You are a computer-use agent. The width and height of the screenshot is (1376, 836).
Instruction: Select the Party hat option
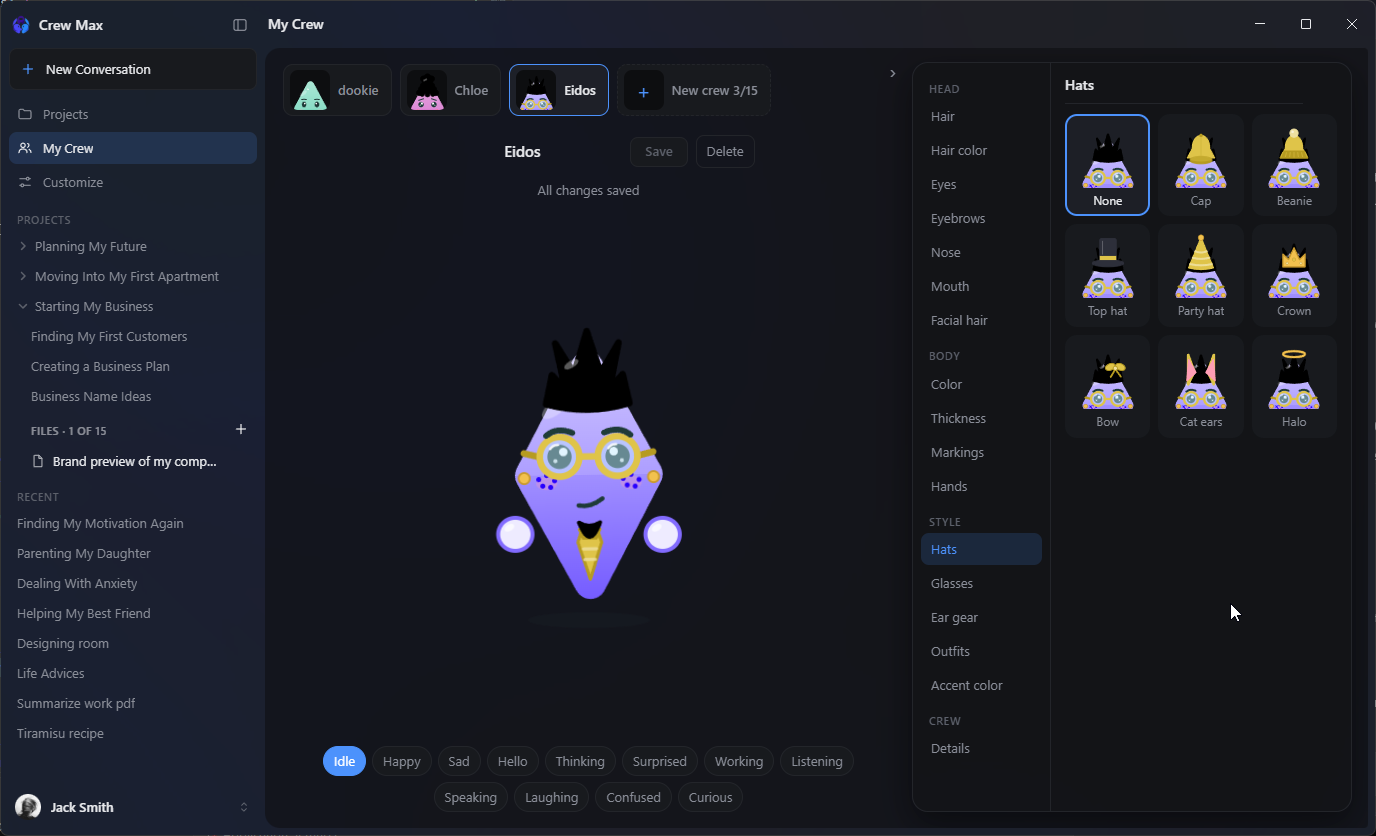point(1201,275)
